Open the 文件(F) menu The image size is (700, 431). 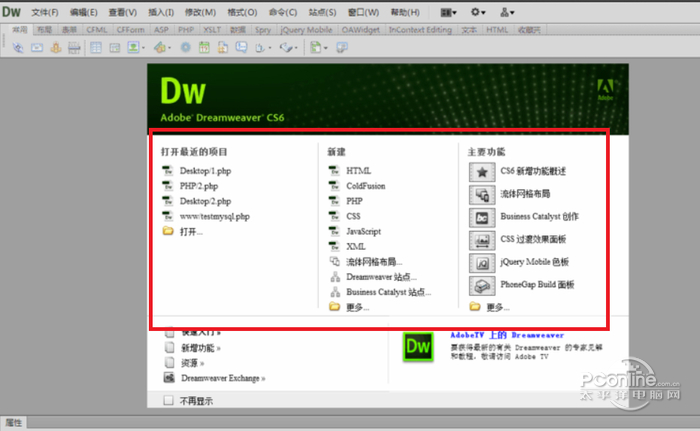pyautogui.click(x=45, y=13)
